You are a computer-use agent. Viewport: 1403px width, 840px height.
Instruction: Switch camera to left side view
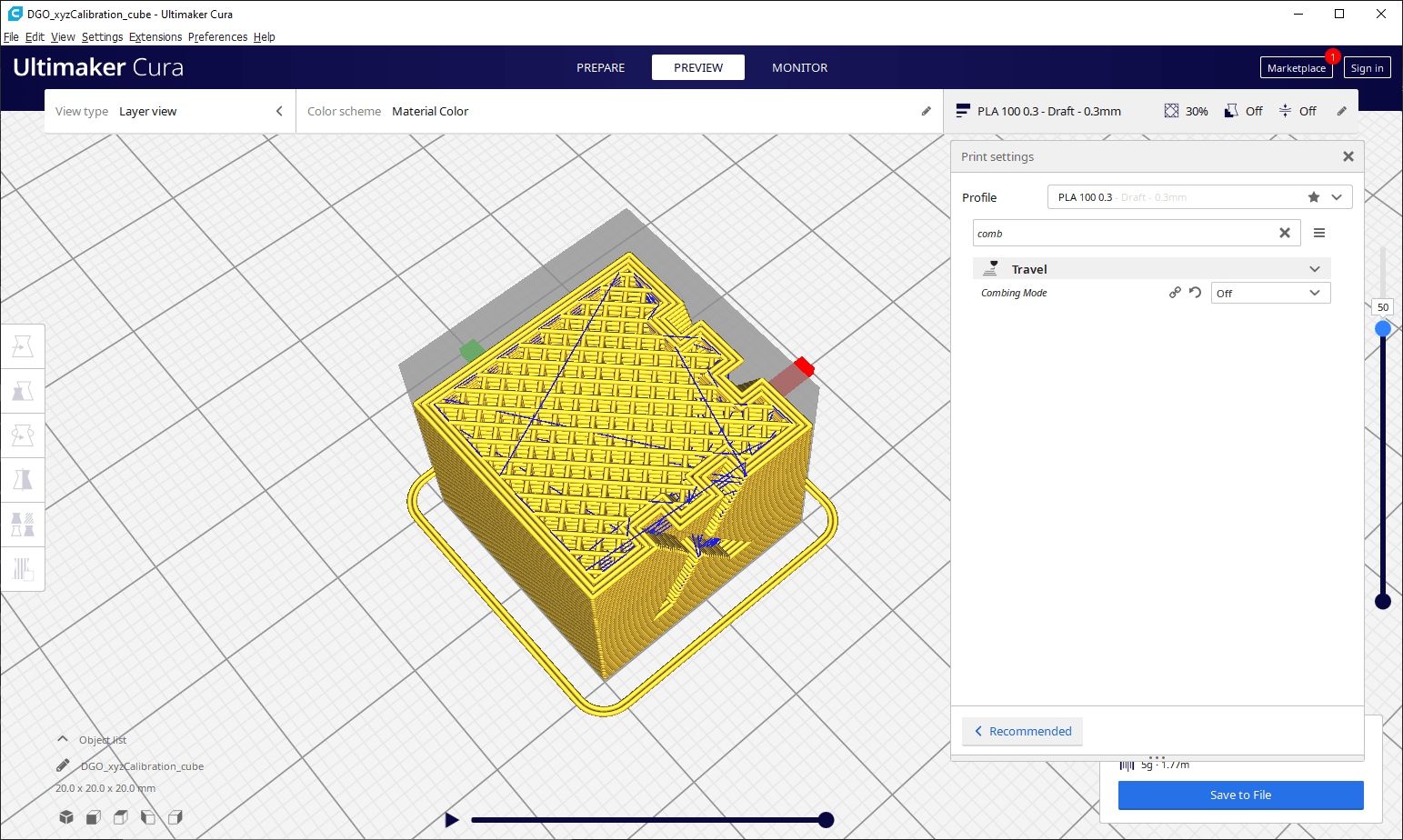pos(148,817)
